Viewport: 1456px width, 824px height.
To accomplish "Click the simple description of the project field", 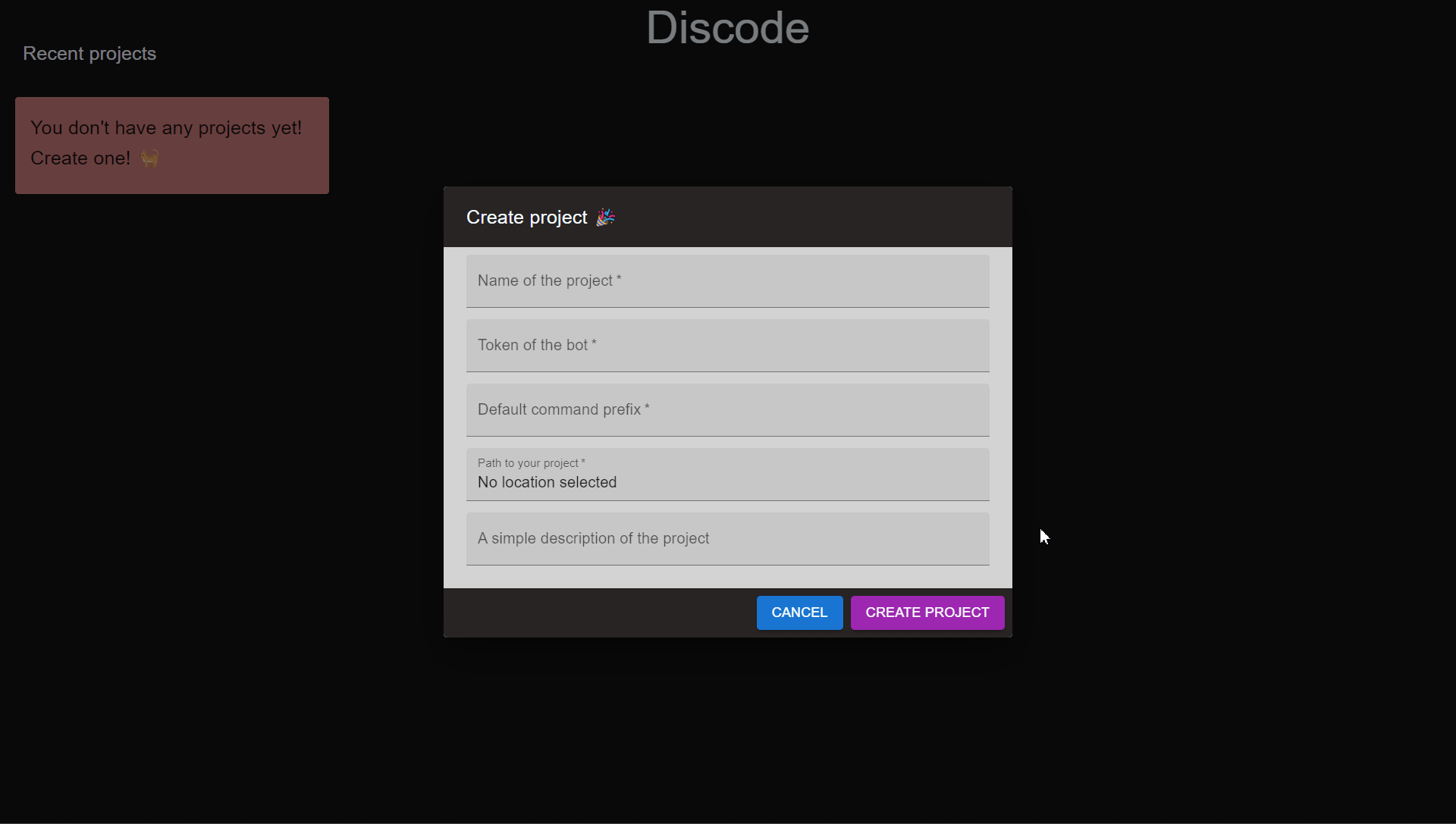I will 727,538.
